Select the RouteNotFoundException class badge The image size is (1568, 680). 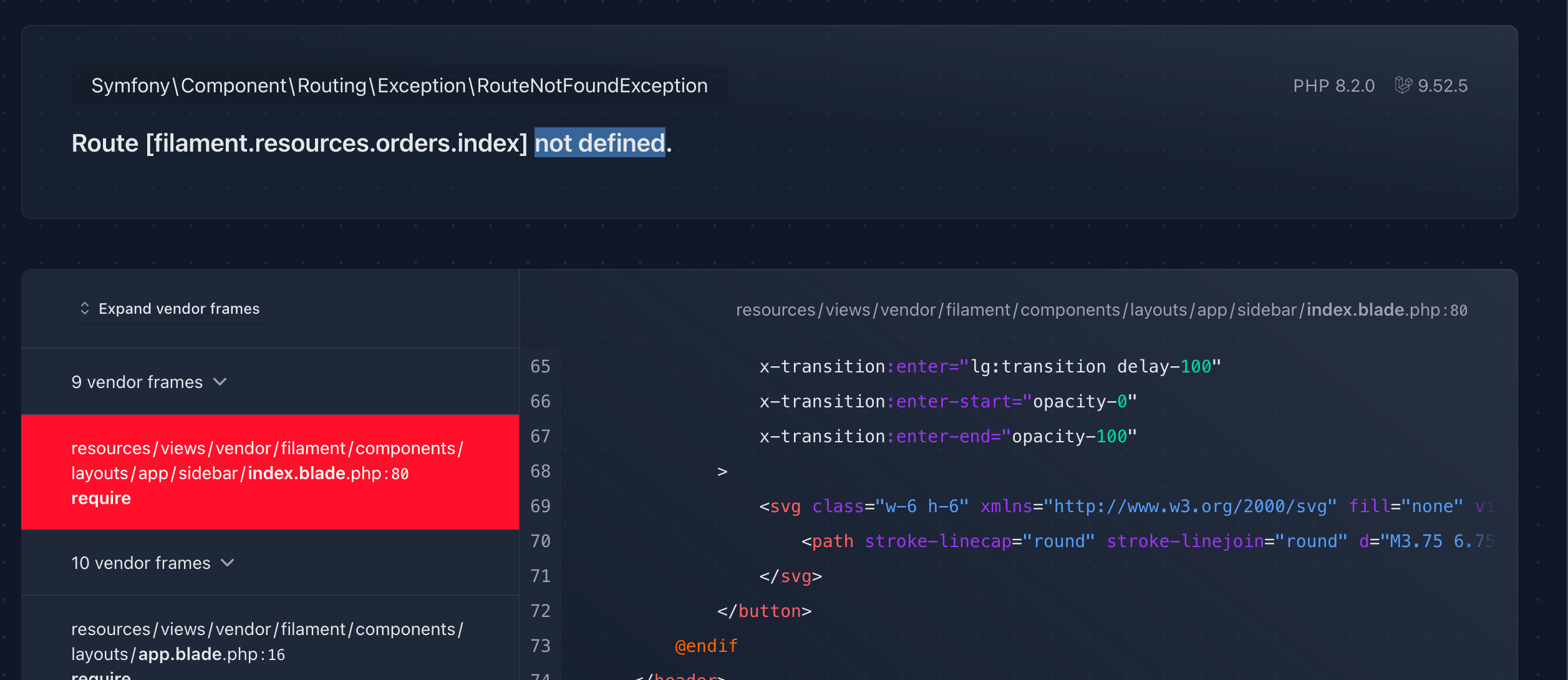point(399,85)
